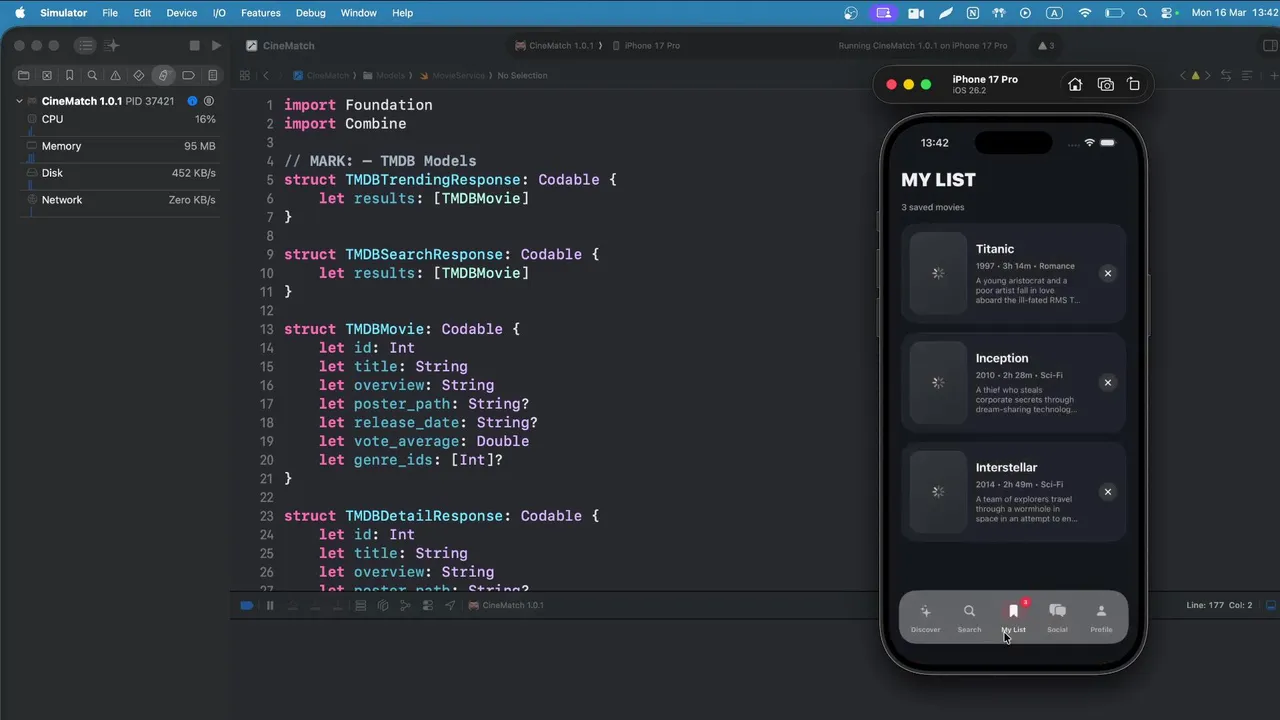Viewport: 1280px width, 720px height.
Task: Open the editor related items grid icon
Action: pos(244,75)
